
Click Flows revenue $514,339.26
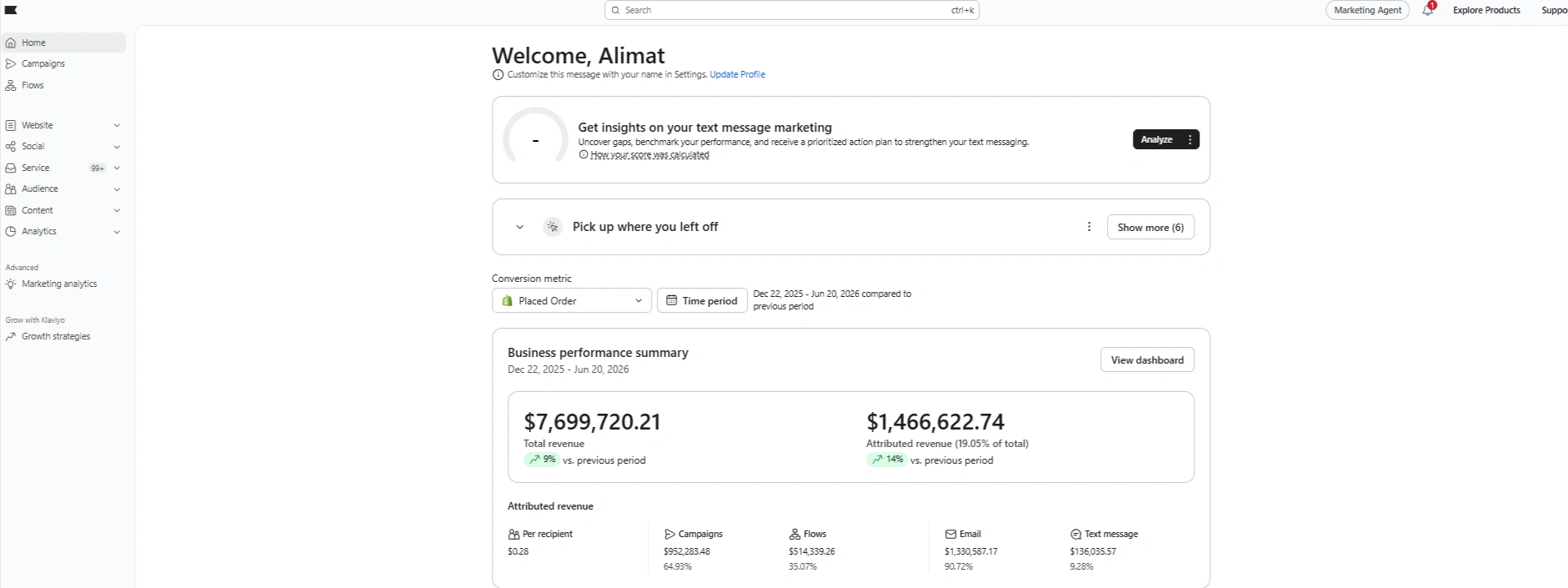[812, 551]
